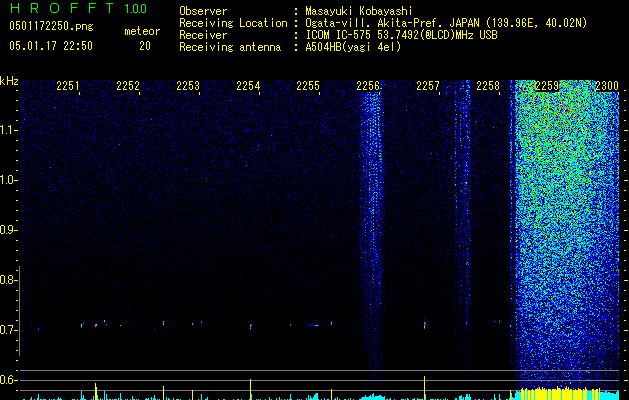The height and width of the screenshot is (400, 629).
Task: Click the 'Receiver' field label
Action: click(x=203, y=35)
